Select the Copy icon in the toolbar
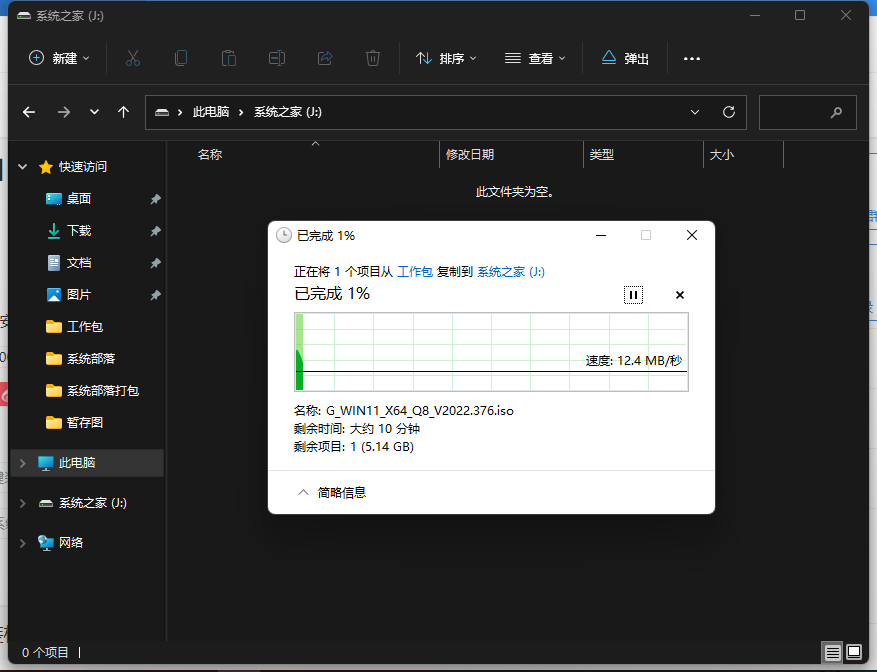This screenshot has height=672, width=877. tap(181, 58)
